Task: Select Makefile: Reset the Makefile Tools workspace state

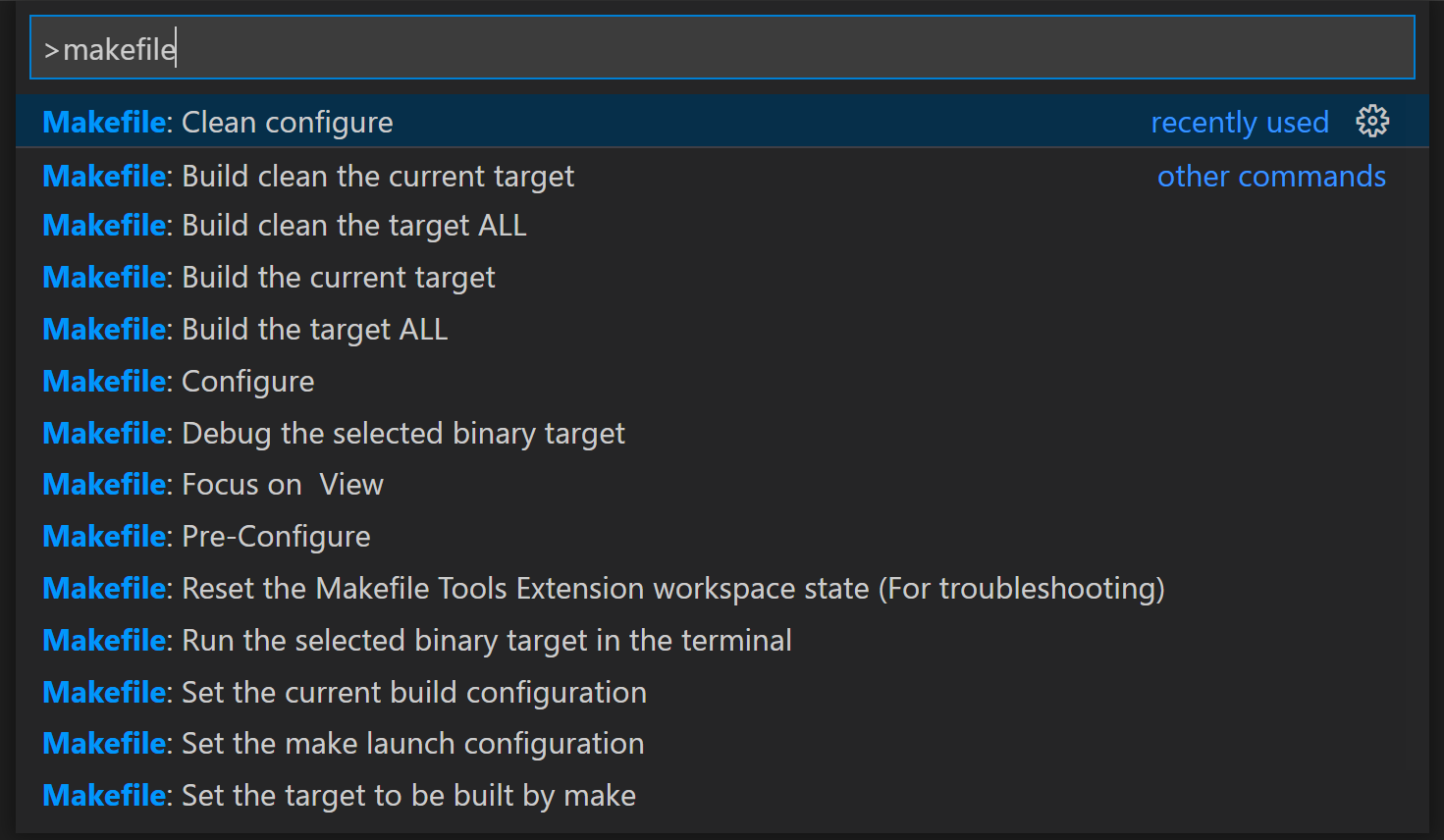Action: point(603,588)
